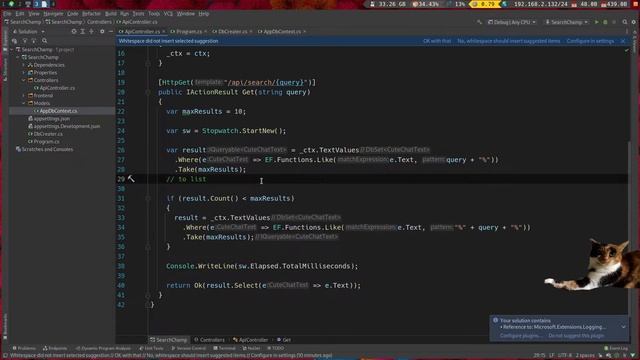Collapse the Controllers folder node
Screen dimensions: 640x360
[24, 80]
